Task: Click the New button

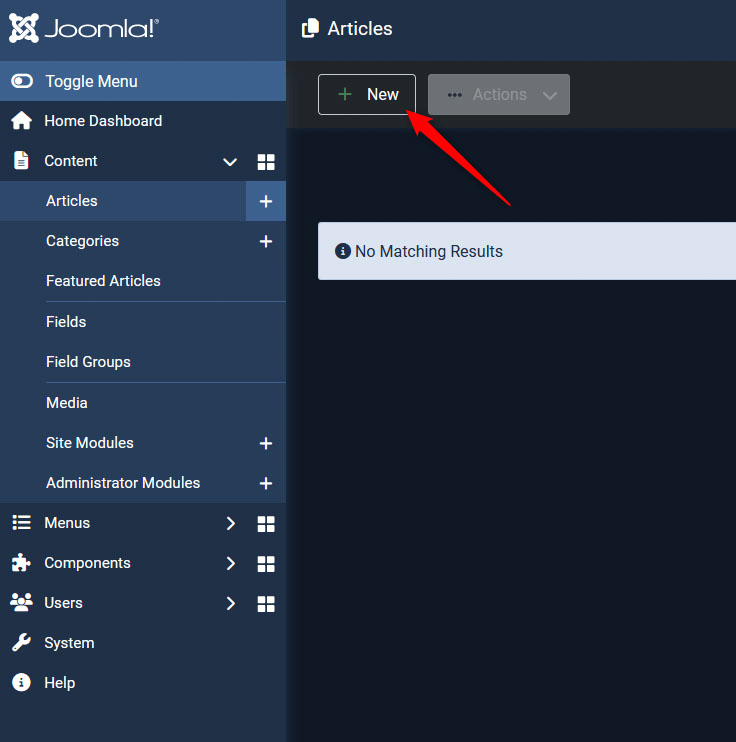Action: (367, 94)
